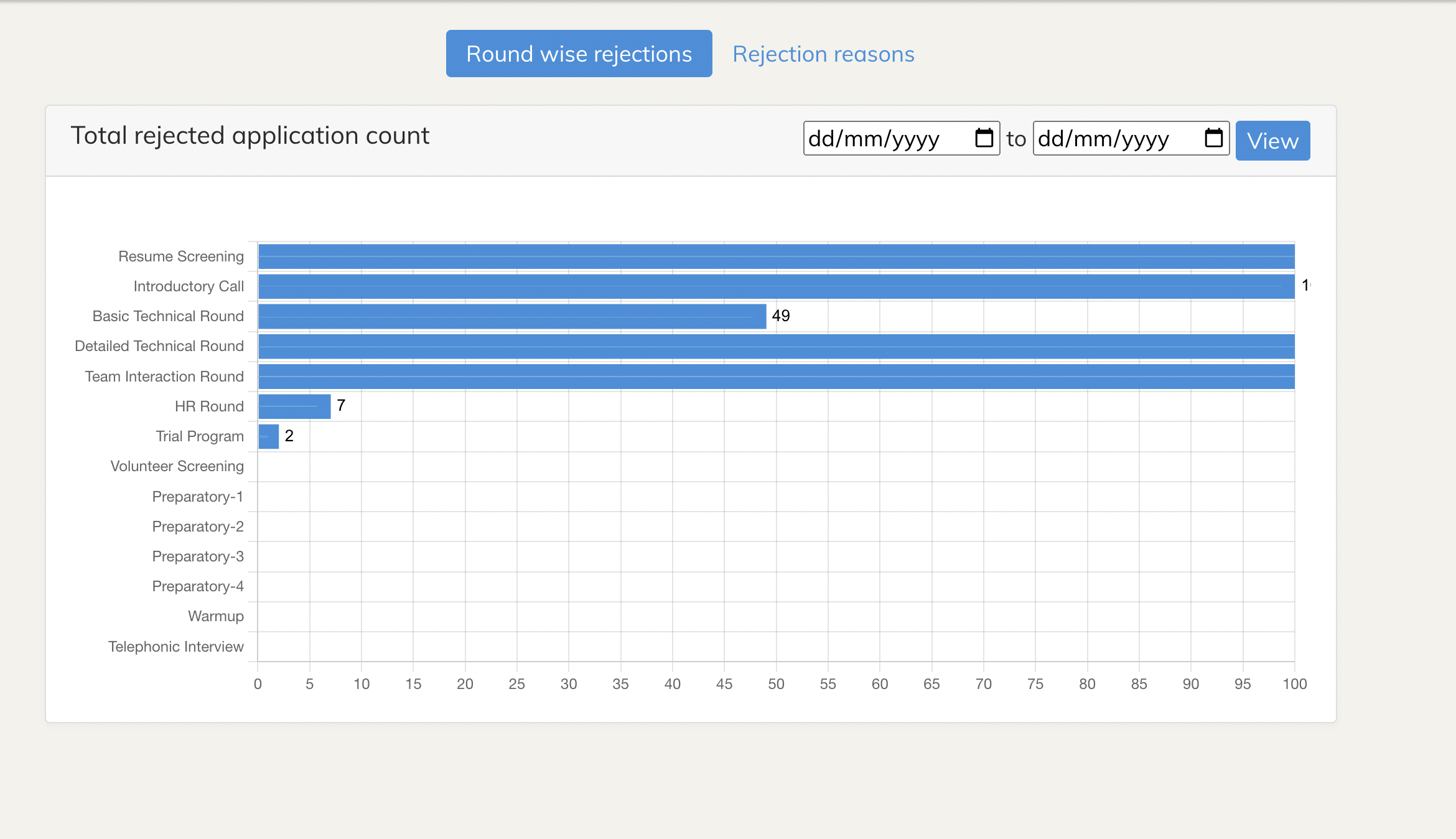1456x839 pixels.
Task: Click the Telephonic Interview axis label
Action: pos(175,646)
